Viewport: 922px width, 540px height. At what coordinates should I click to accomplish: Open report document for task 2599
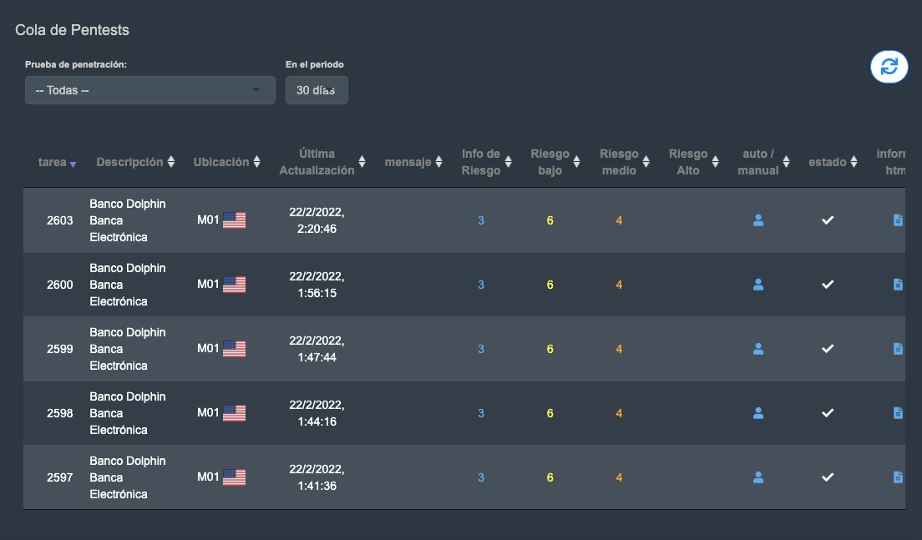(x=898, y=349)
